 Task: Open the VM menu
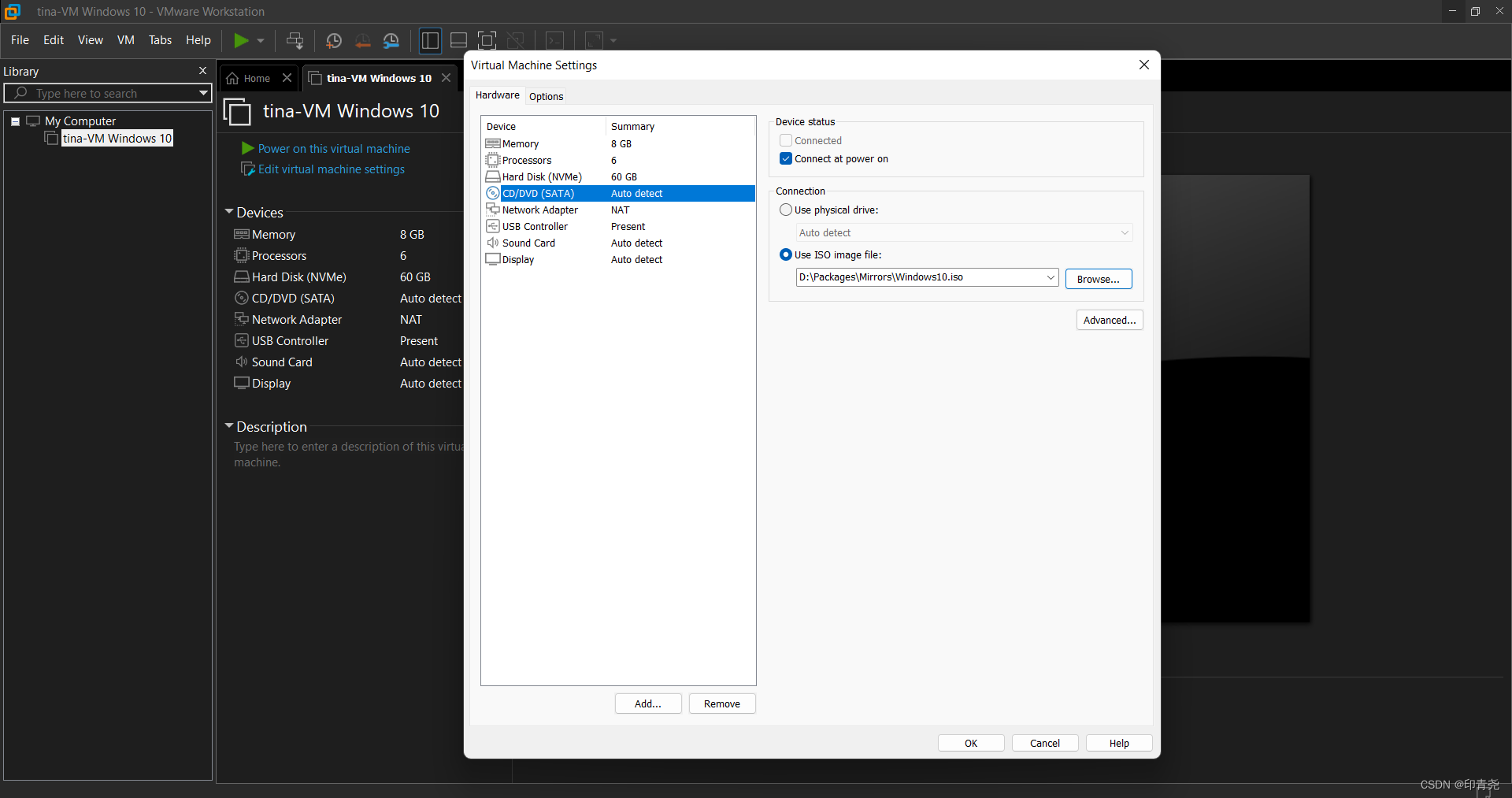(x=126, y=40)
